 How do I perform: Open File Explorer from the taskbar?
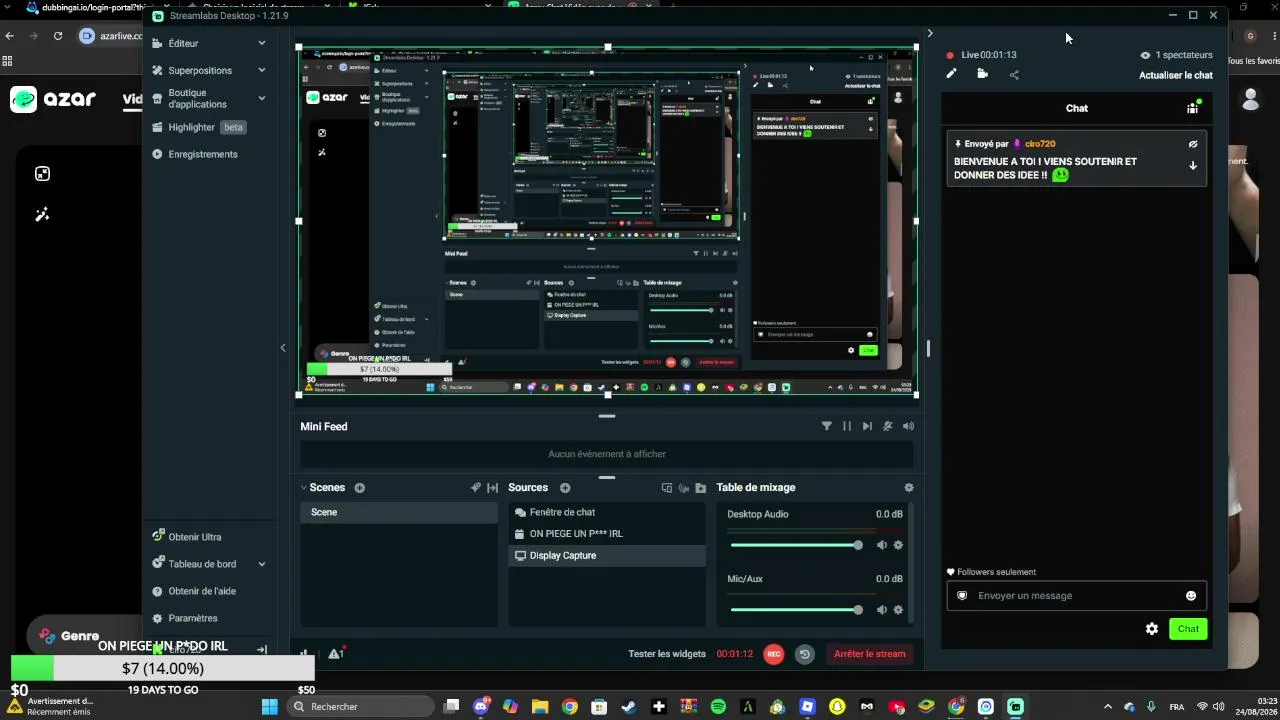(x=540, y=707)
